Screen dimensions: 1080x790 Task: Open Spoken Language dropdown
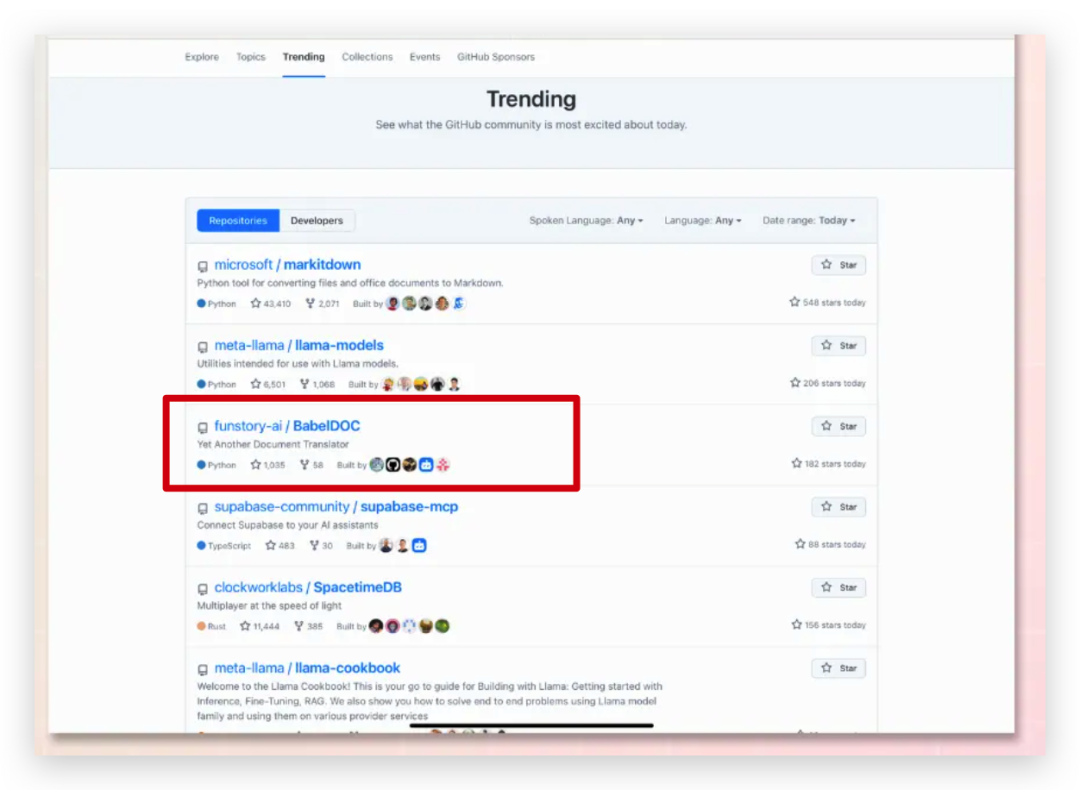pos(585,220)
